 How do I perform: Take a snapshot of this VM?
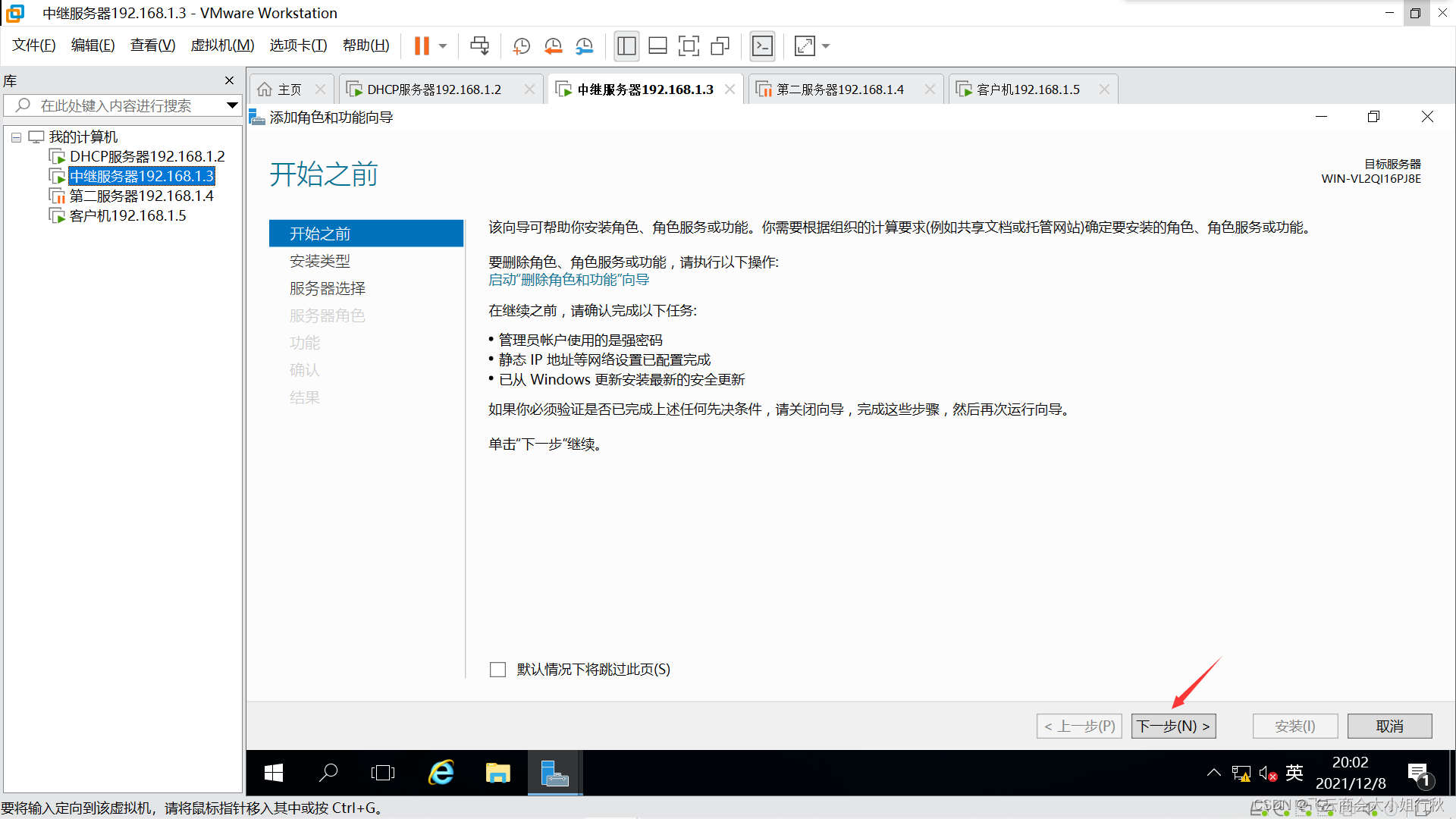tap(521, 46)
